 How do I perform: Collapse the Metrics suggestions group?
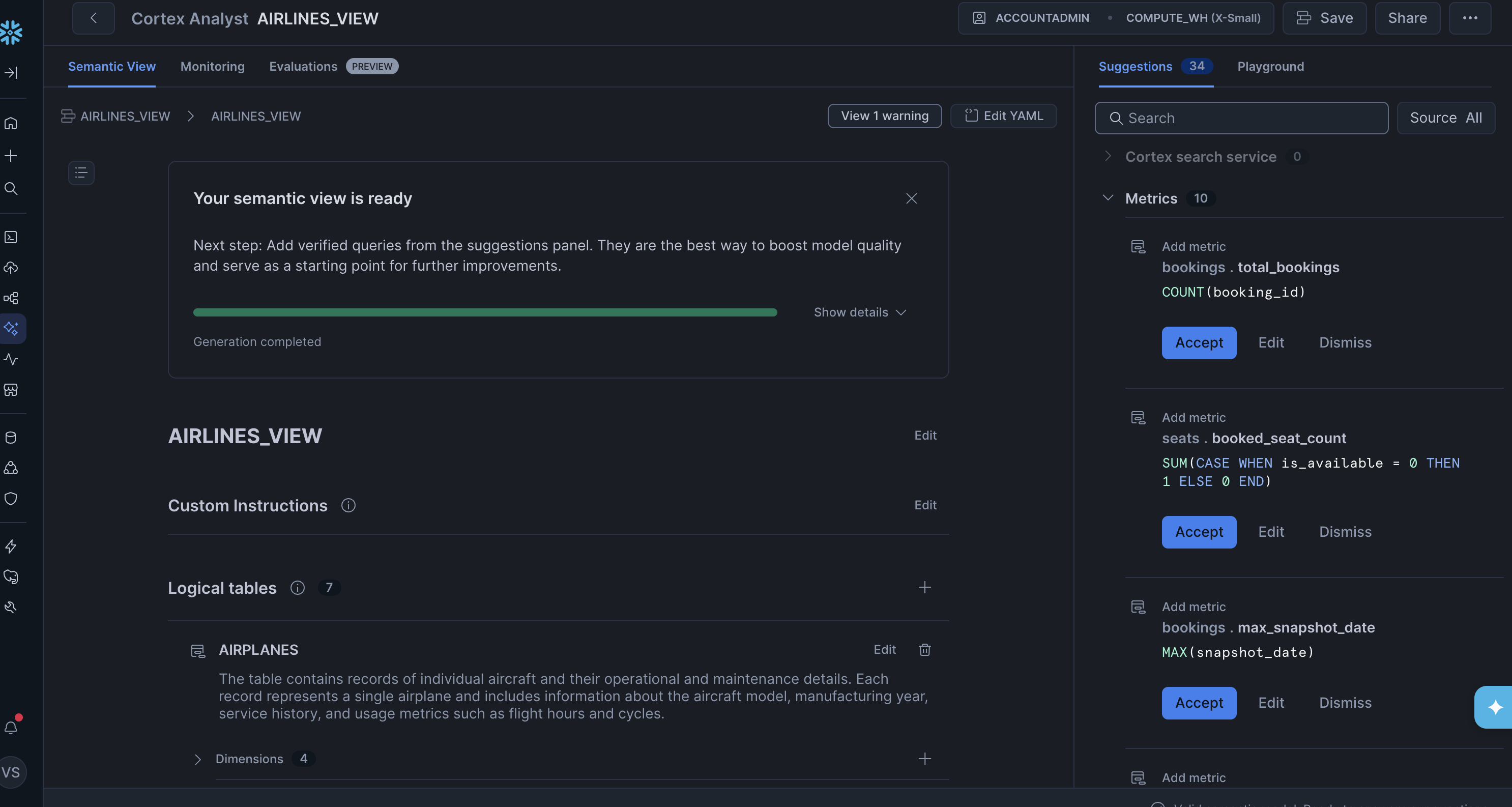tap(1108, 198)
